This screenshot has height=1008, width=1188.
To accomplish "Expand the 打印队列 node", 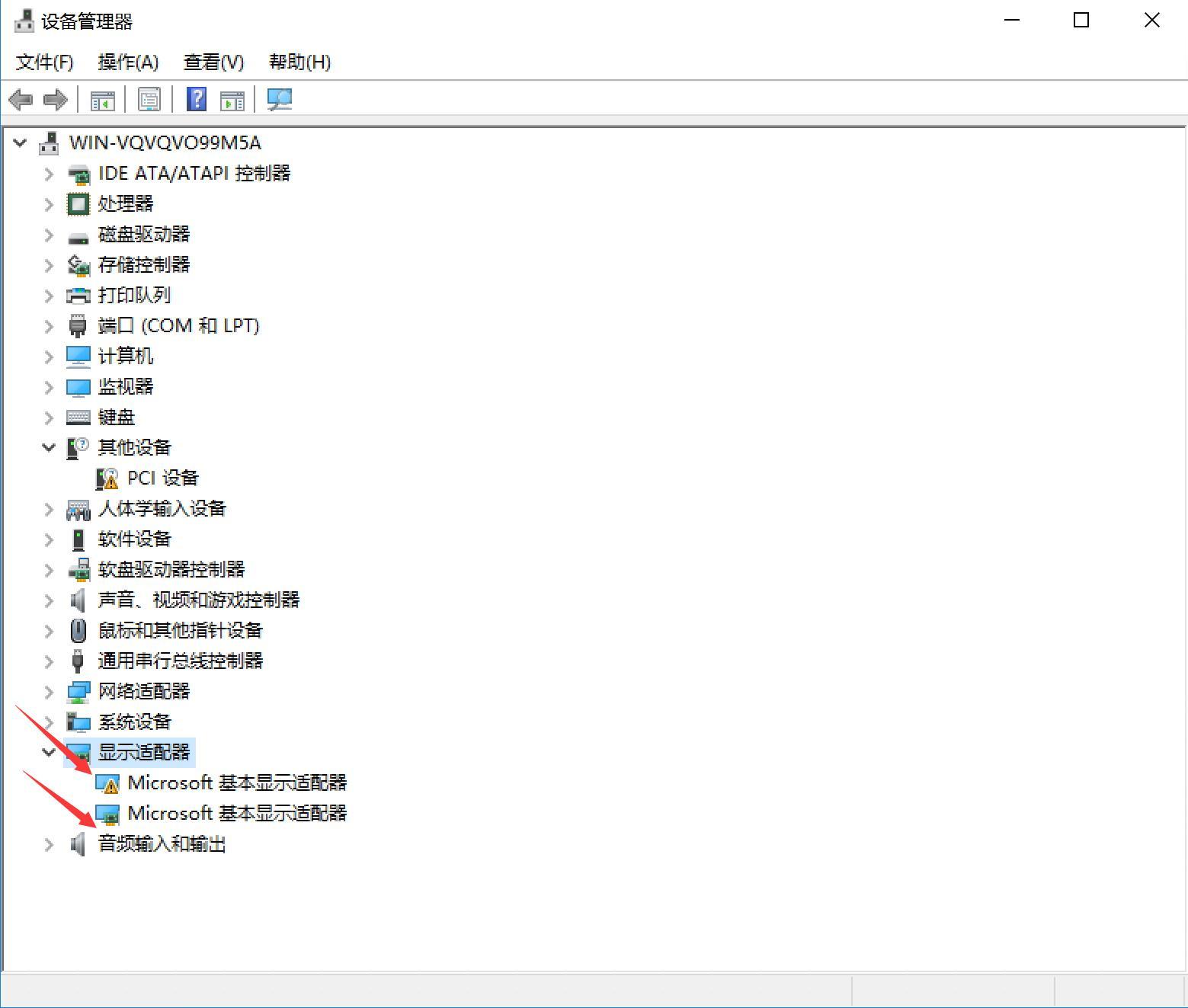I will coord(49,296).
